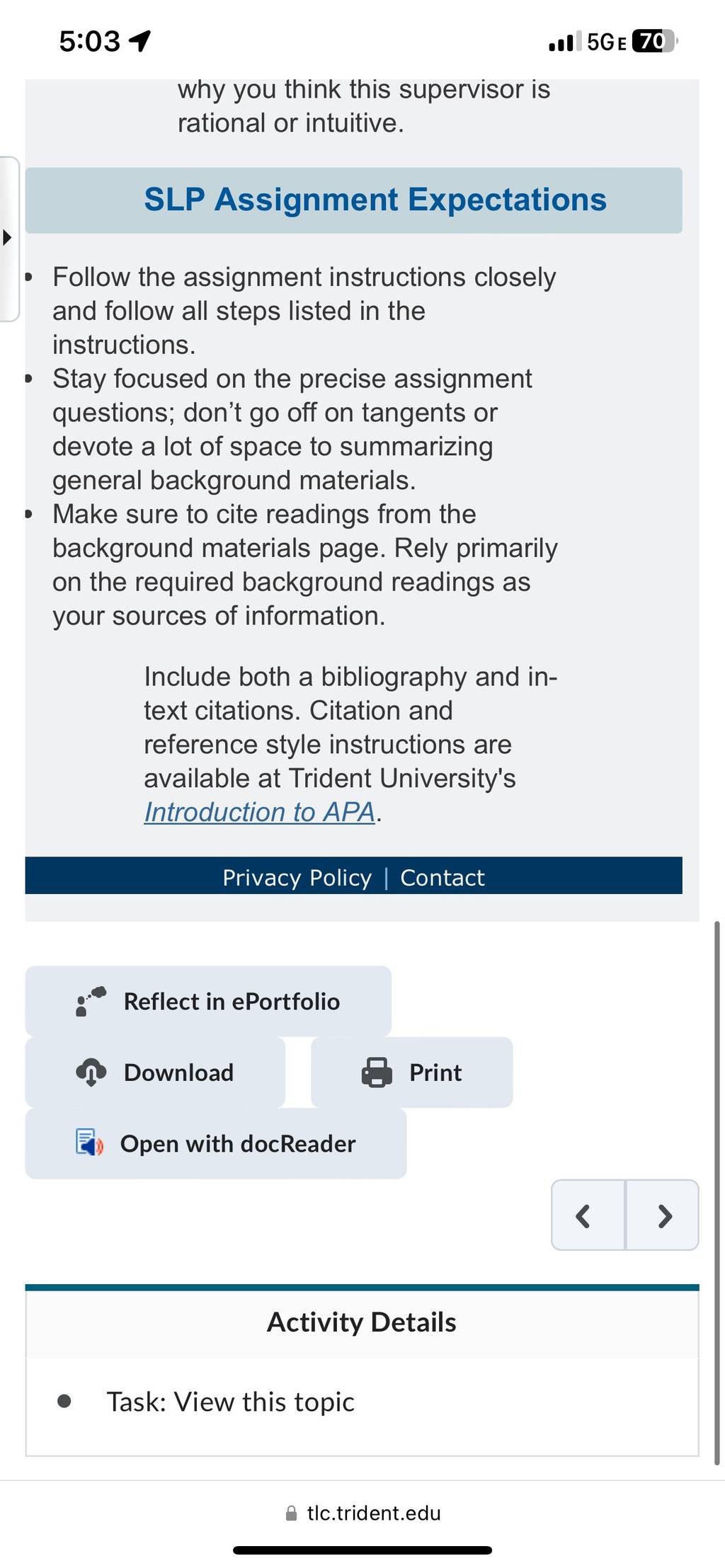The height and width of the screenshot is (1568, 725).
Task: Tap the tlc.trident.edu address bar
Action: pos(362,1513)
